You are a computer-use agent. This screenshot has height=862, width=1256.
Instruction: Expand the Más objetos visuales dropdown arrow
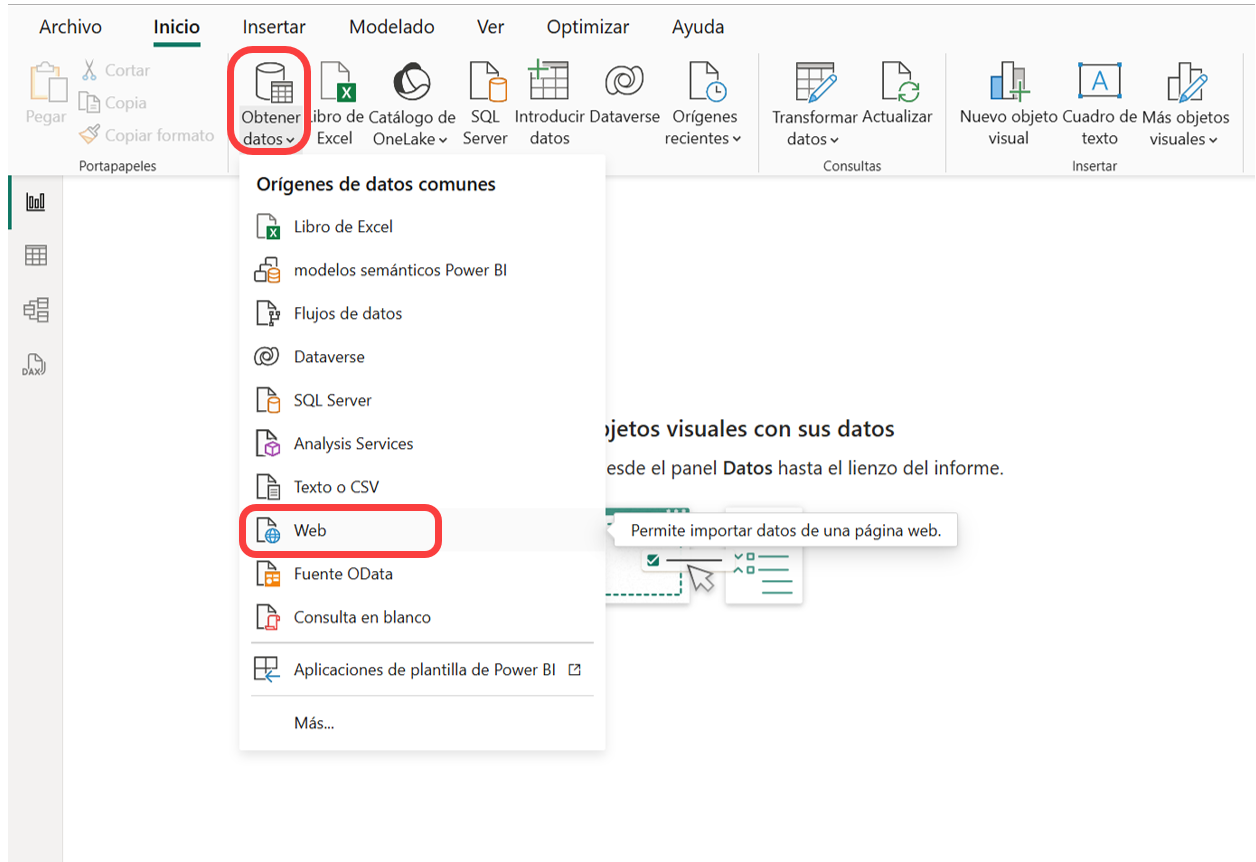tap(1213, 140)
